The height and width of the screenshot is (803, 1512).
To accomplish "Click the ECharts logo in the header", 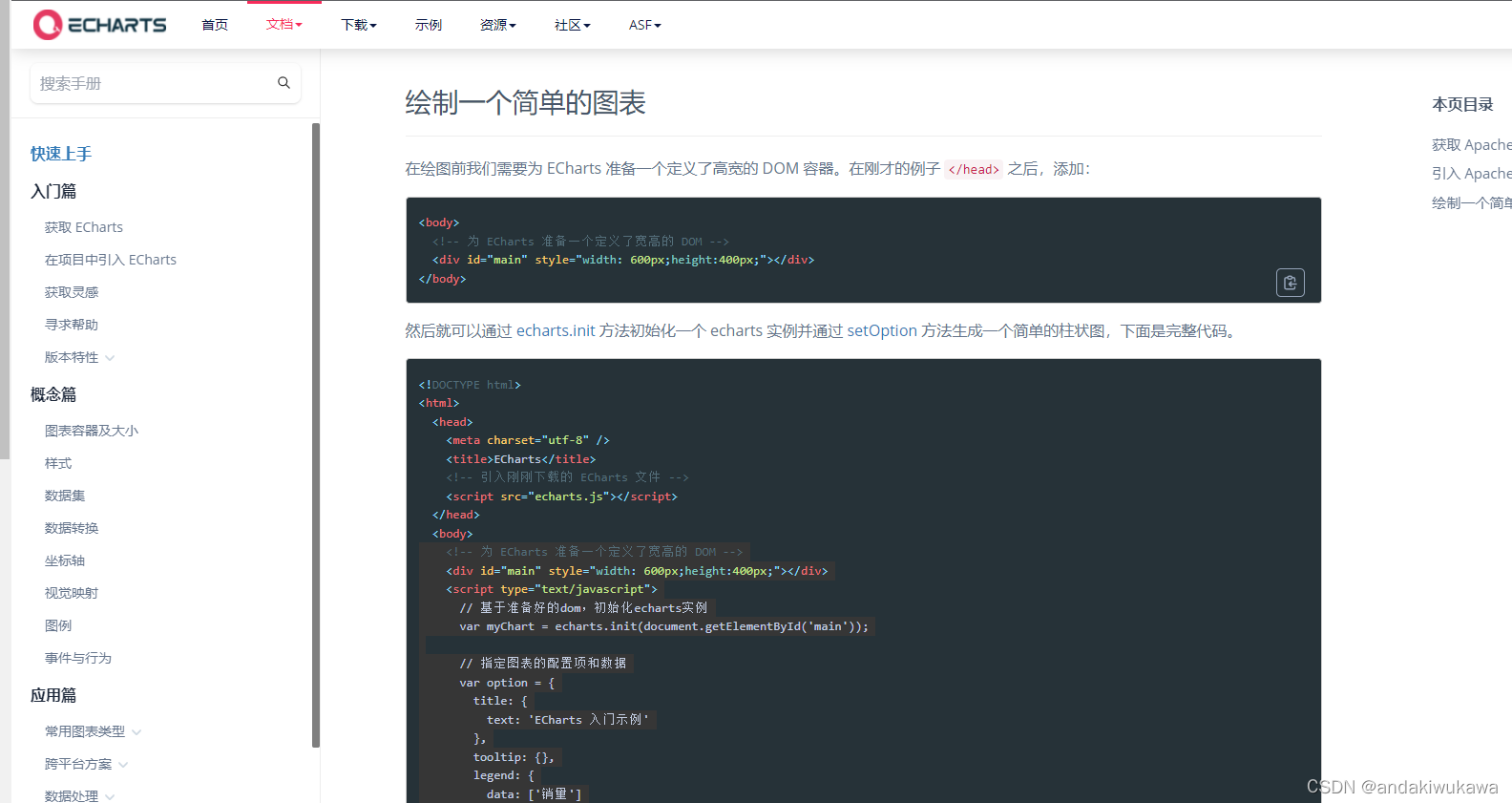I will pyautogui.click(x=100, y=25).
